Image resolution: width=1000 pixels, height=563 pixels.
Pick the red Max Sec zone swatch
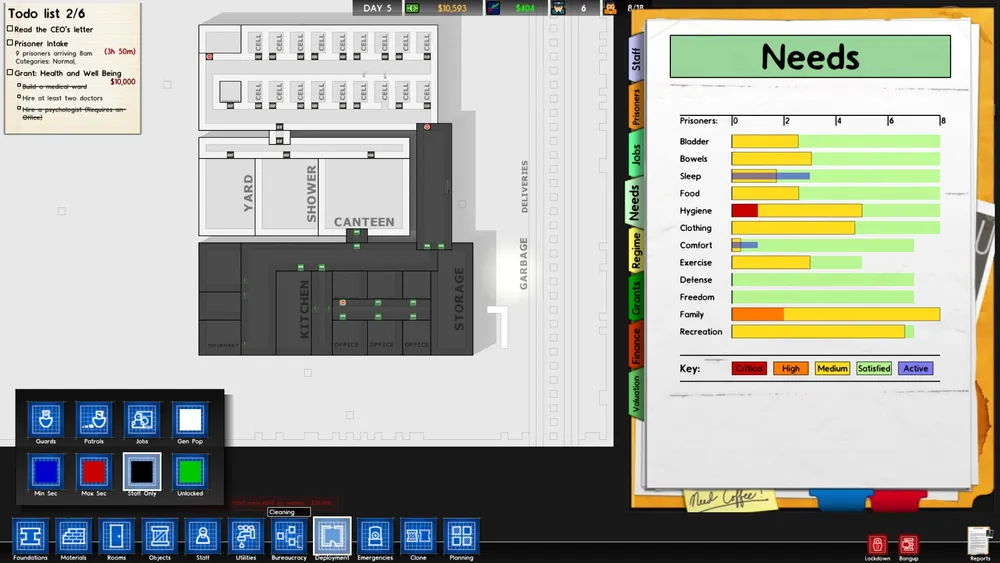pyautogui.click(x=94, y=472)
